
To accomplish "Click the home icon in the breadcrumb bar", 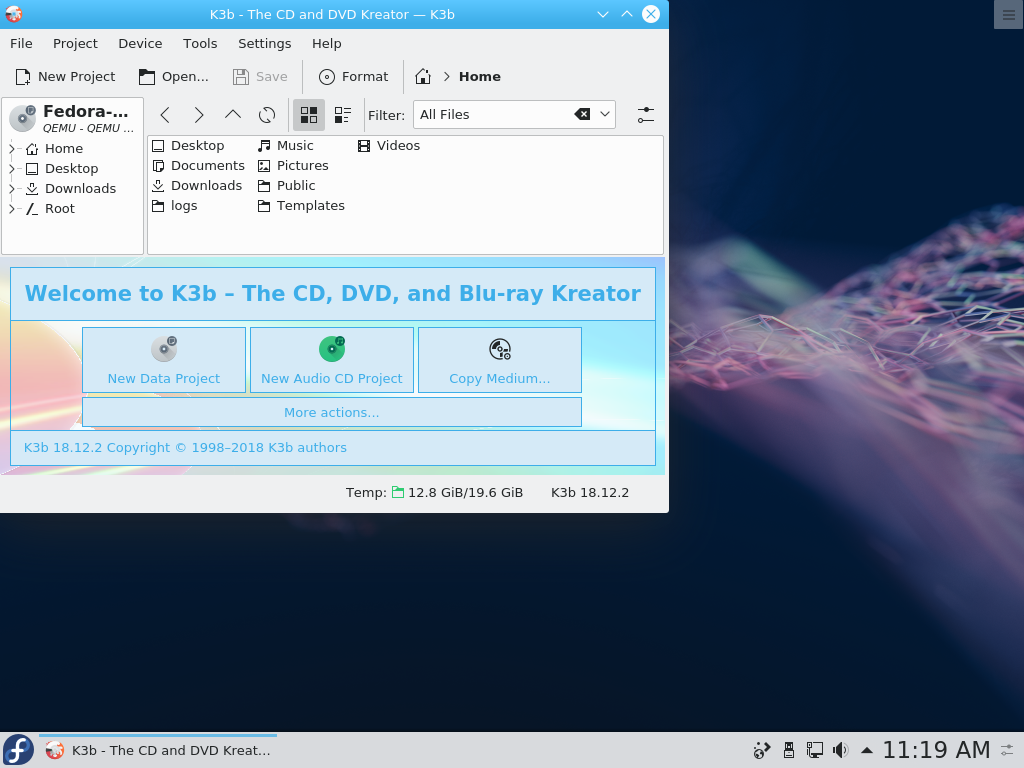I will (423, 76).
